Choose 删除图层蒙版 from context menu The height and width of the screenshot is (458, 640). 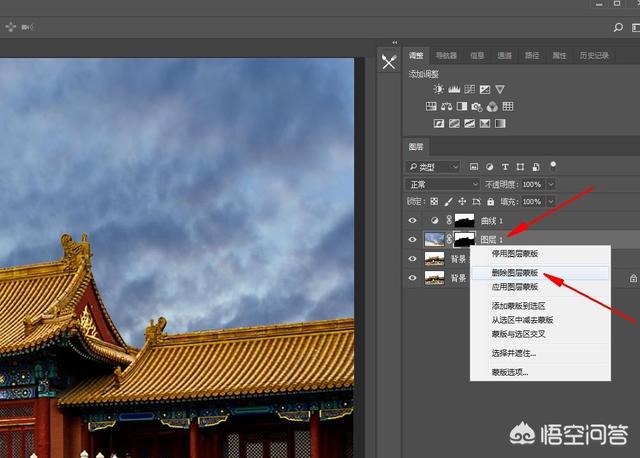tap(540, 273)
